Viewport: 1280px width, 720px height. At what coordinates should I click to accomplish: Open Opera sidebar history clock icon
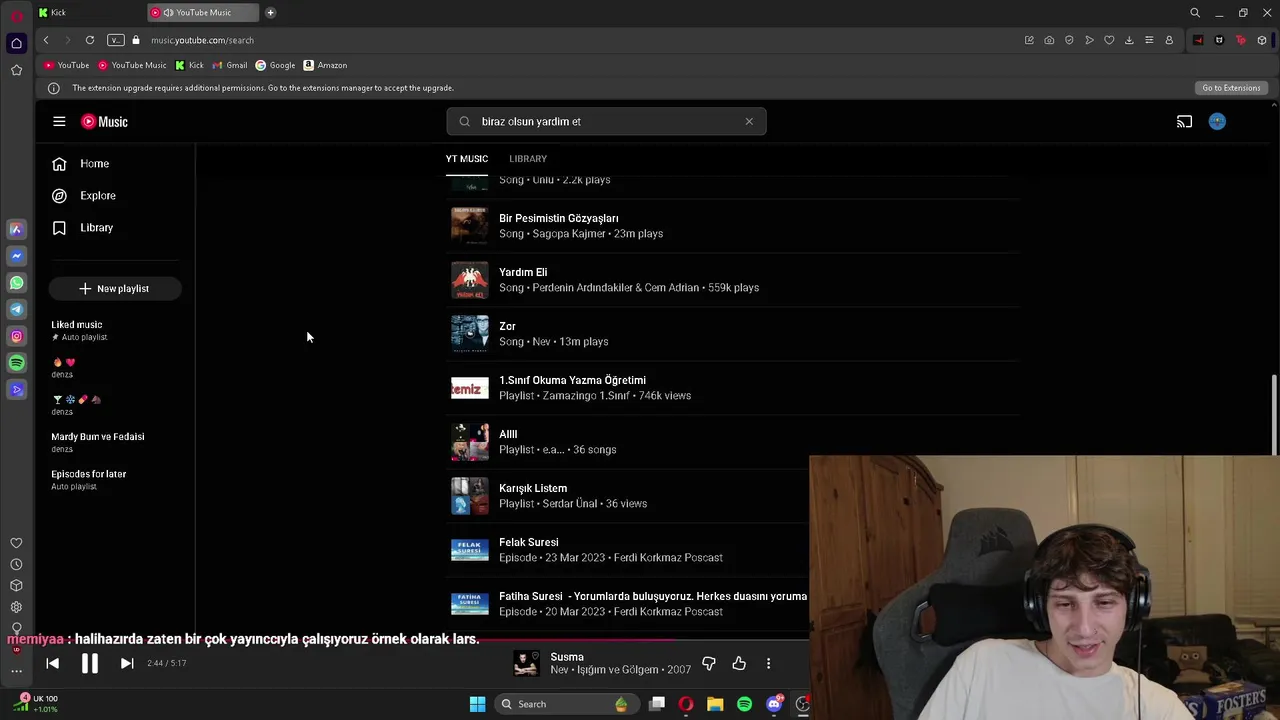point(16,565)
